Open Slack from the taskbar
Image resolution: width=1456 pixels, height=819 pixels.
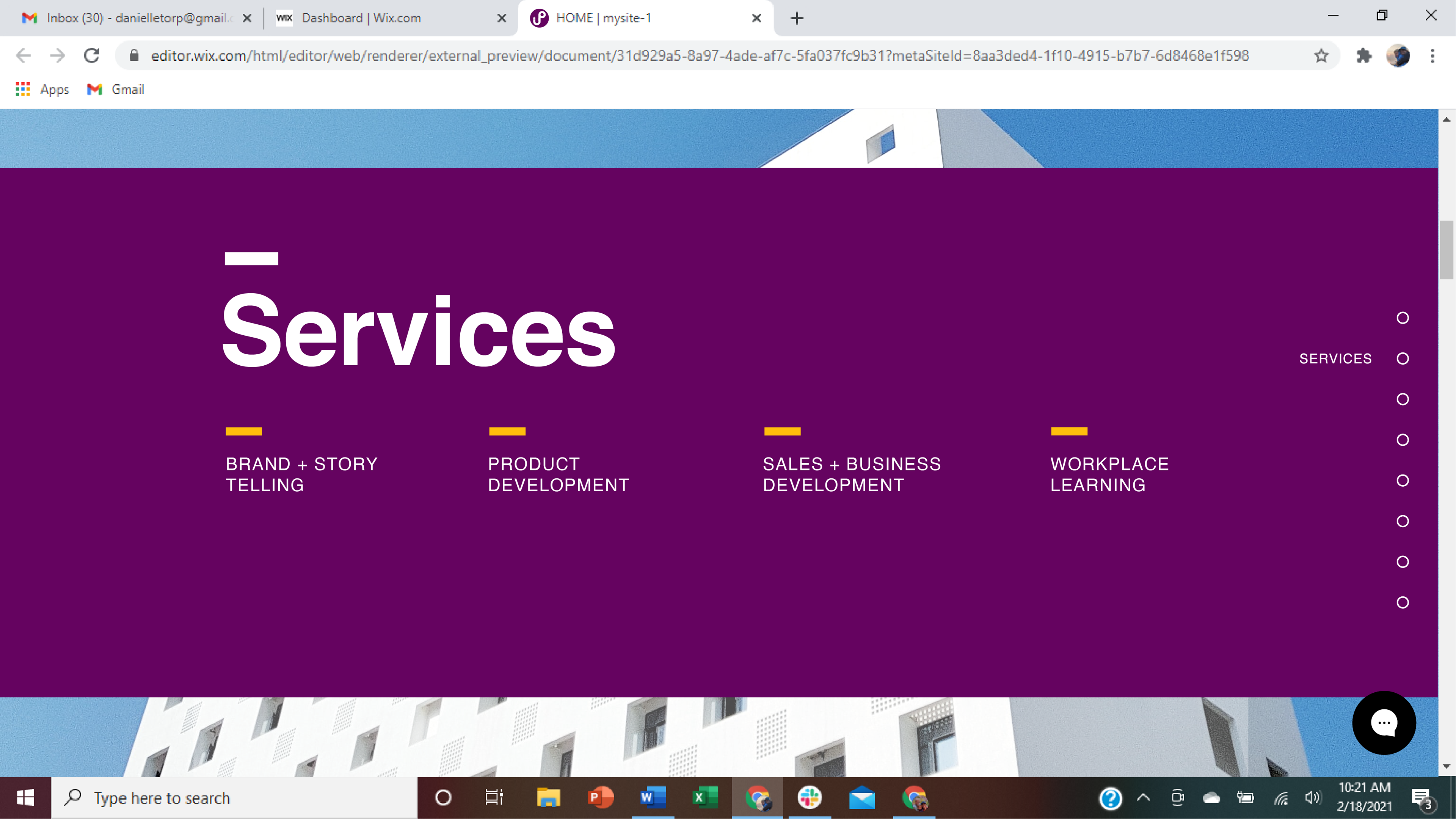click(810, 797)
